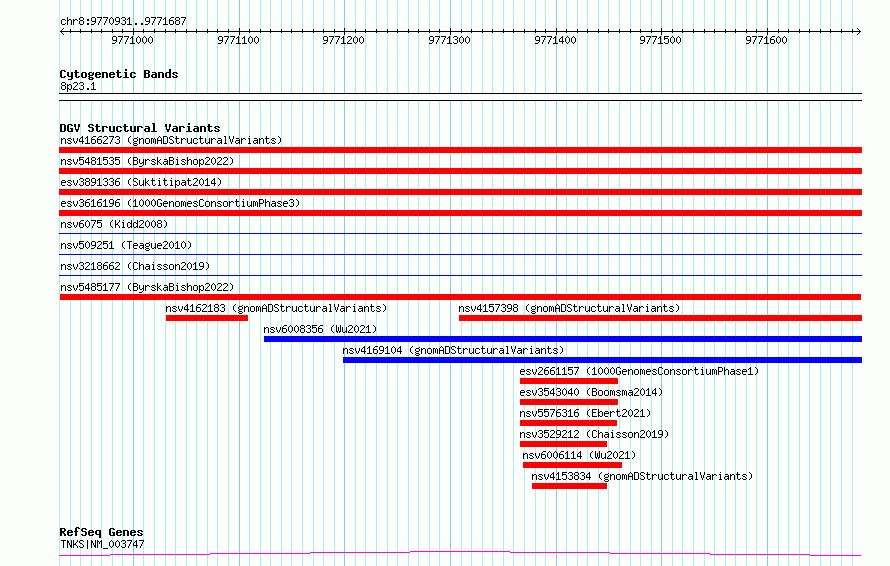
Task: Click nsv6075 (Kidd2008) variant label
Action: (x=114, y=224)
